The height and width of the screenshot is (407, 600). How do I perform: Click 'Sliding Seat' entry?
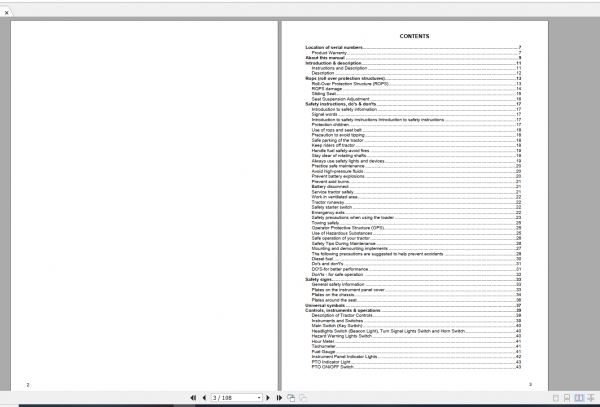click(324, 94)
